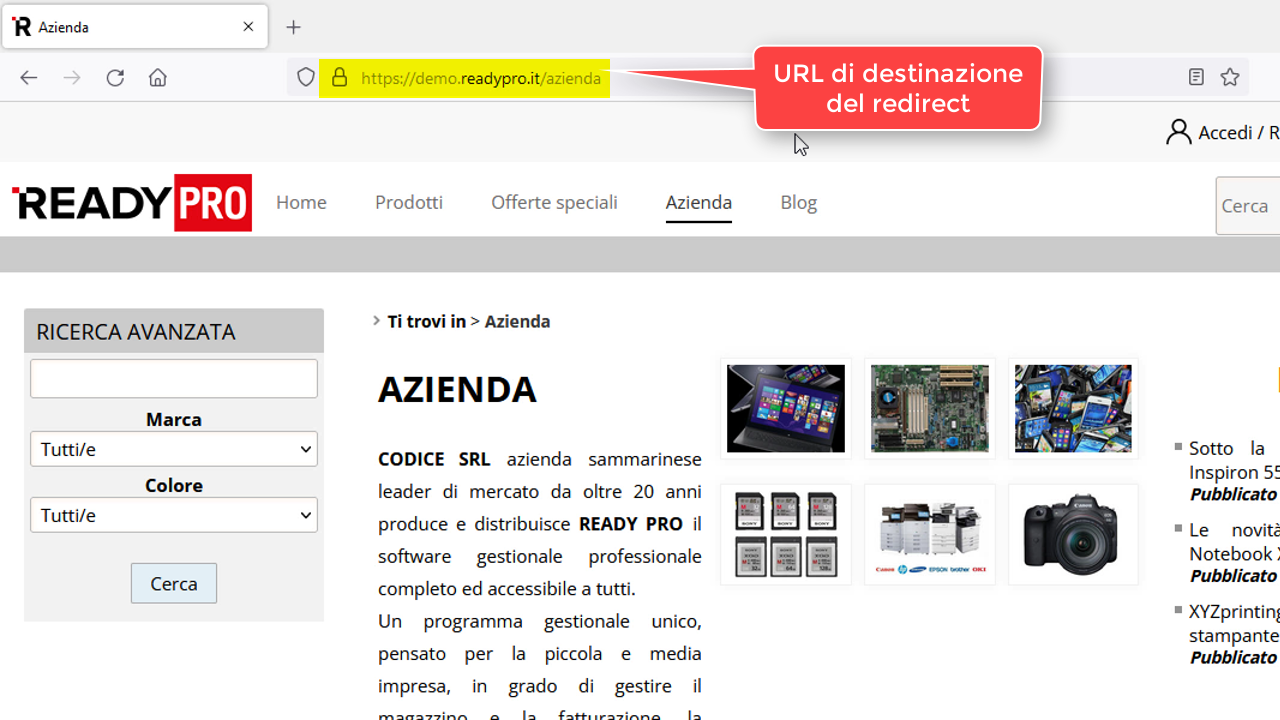Bookmark this page with star icon
This screenshot has width=1280, height=720.
[x=1230, y=78]
